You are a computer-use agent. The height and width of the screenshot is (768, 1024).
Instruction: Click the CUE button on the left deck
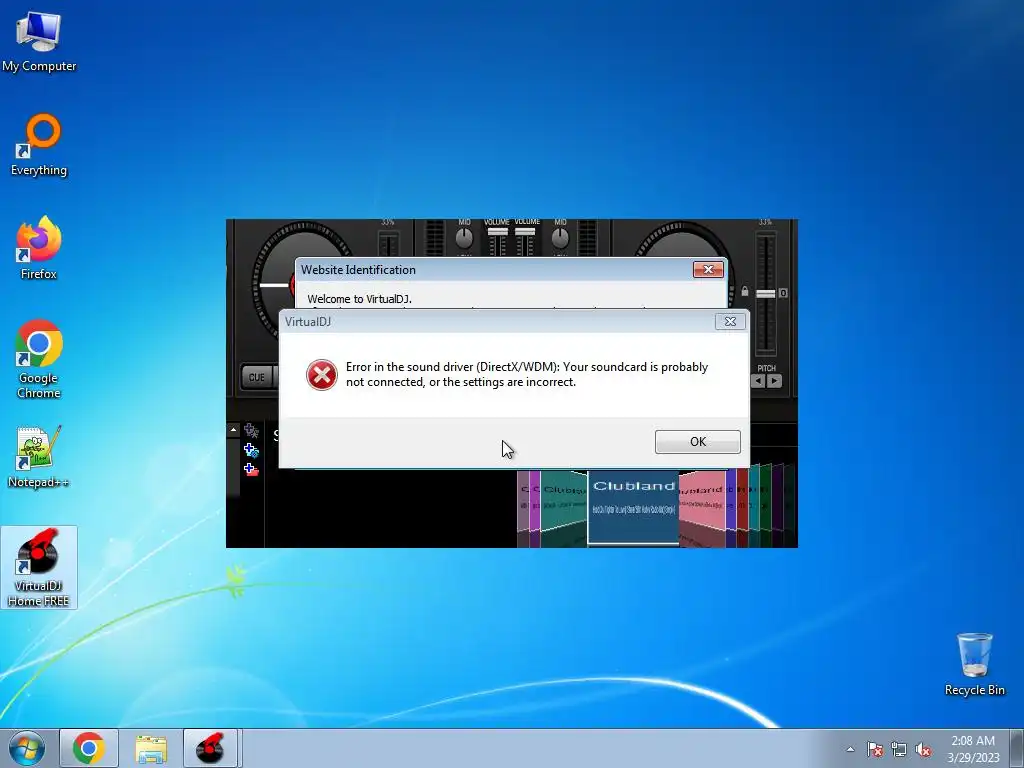coord(256,377)
